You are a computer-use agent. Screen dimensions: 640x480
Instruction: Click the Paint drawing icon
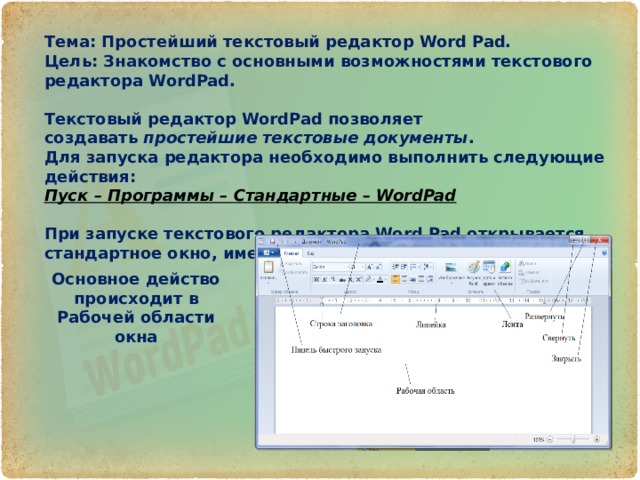click(x=473, y=267)
